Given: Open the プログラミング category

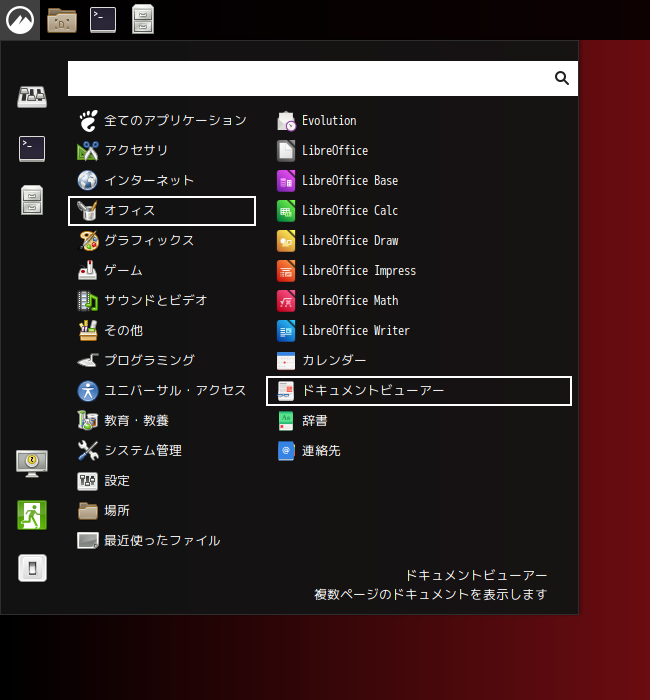Looking at the screenshot, I should point(162,360).
